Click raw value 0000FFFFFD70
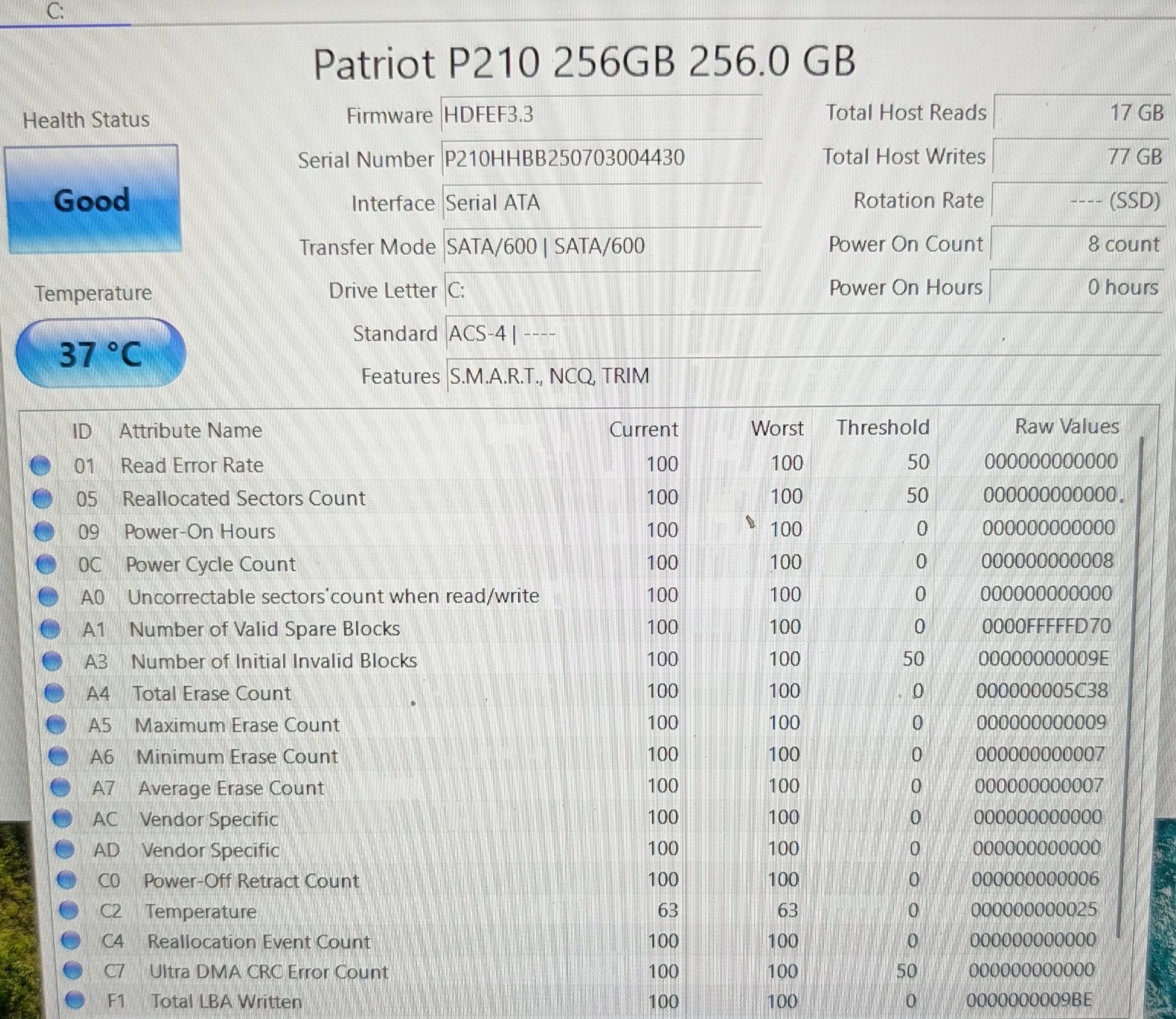This screenshot has height=1019, width=1176. (1047, 627)
